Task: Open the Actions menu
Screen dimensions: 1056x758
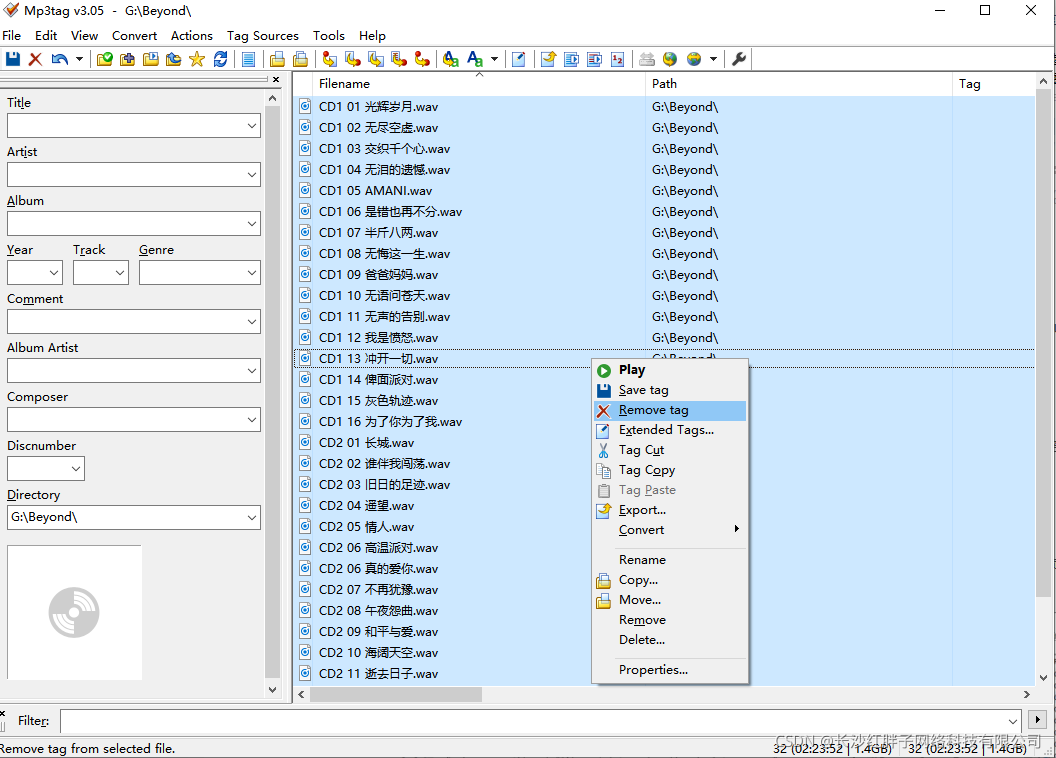Action: [x=191, y=36]
